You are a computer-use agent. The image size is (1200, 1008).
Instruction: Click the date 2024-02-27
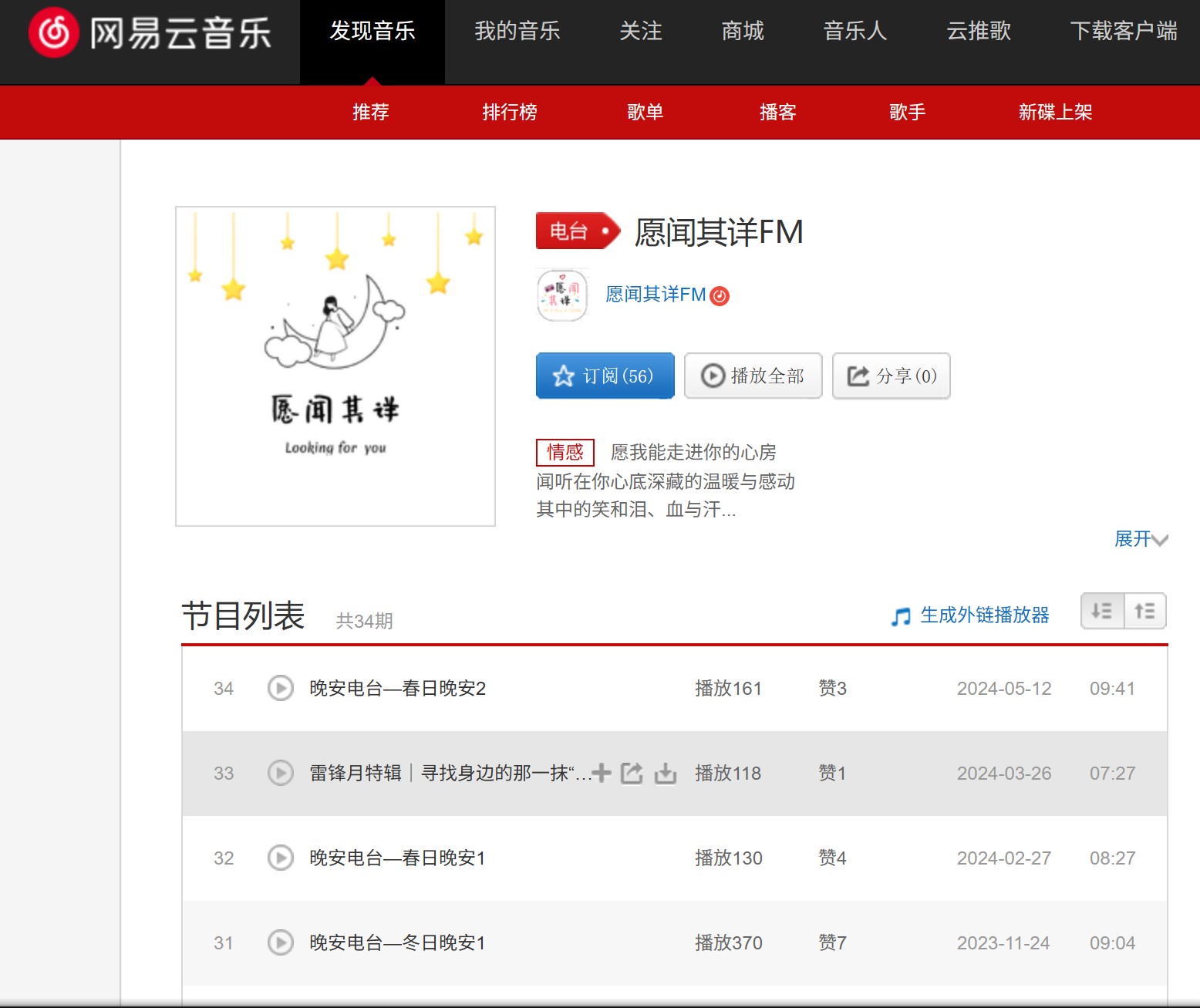coord(1004,858)
